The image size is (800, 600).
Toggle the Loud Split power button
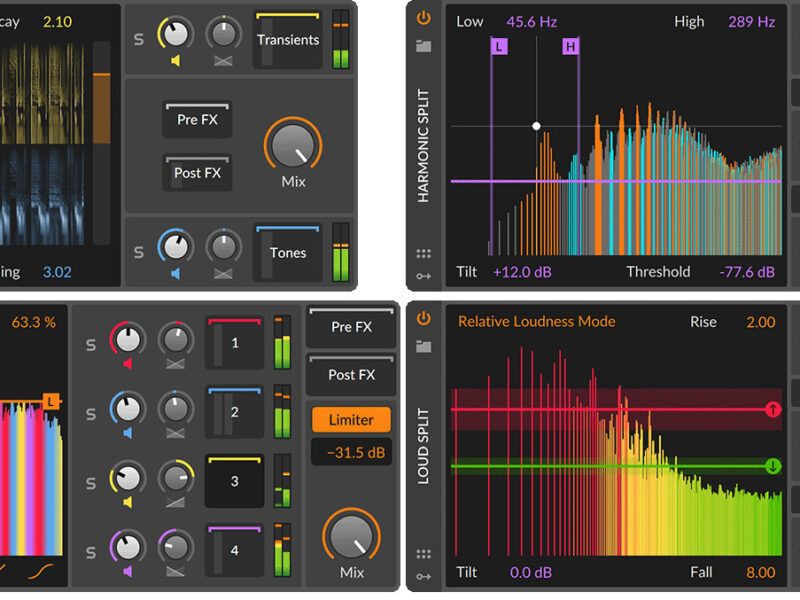424,319
